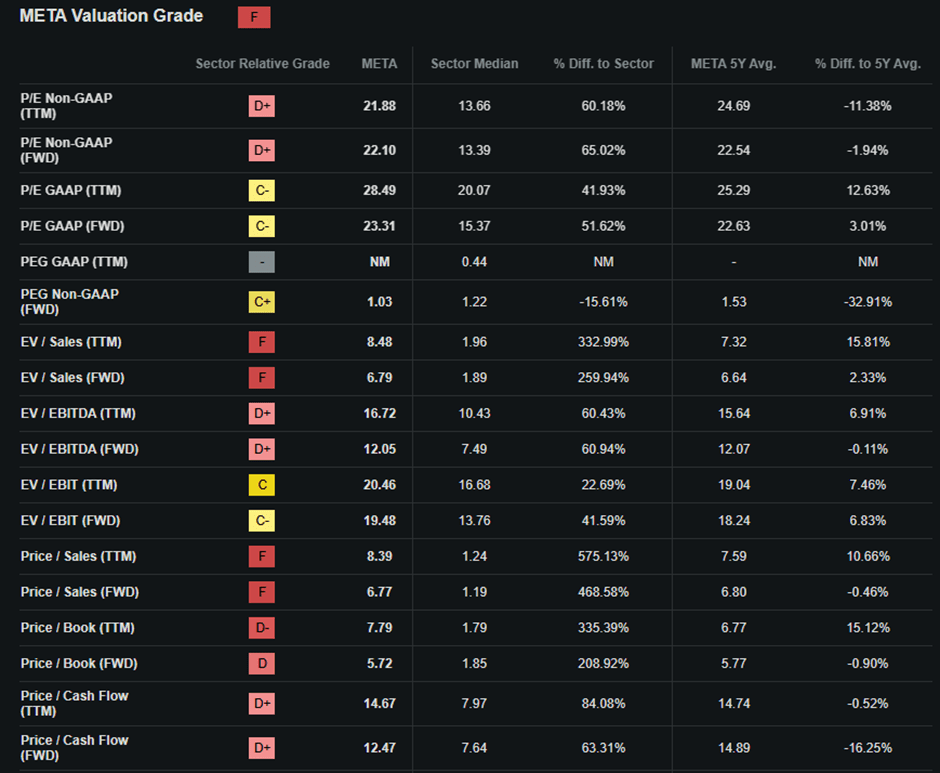This screenshot has height=773, width=940.
Task: Click the C- grade for P/E GAAP (TTM)
Action: coord(262,191)
